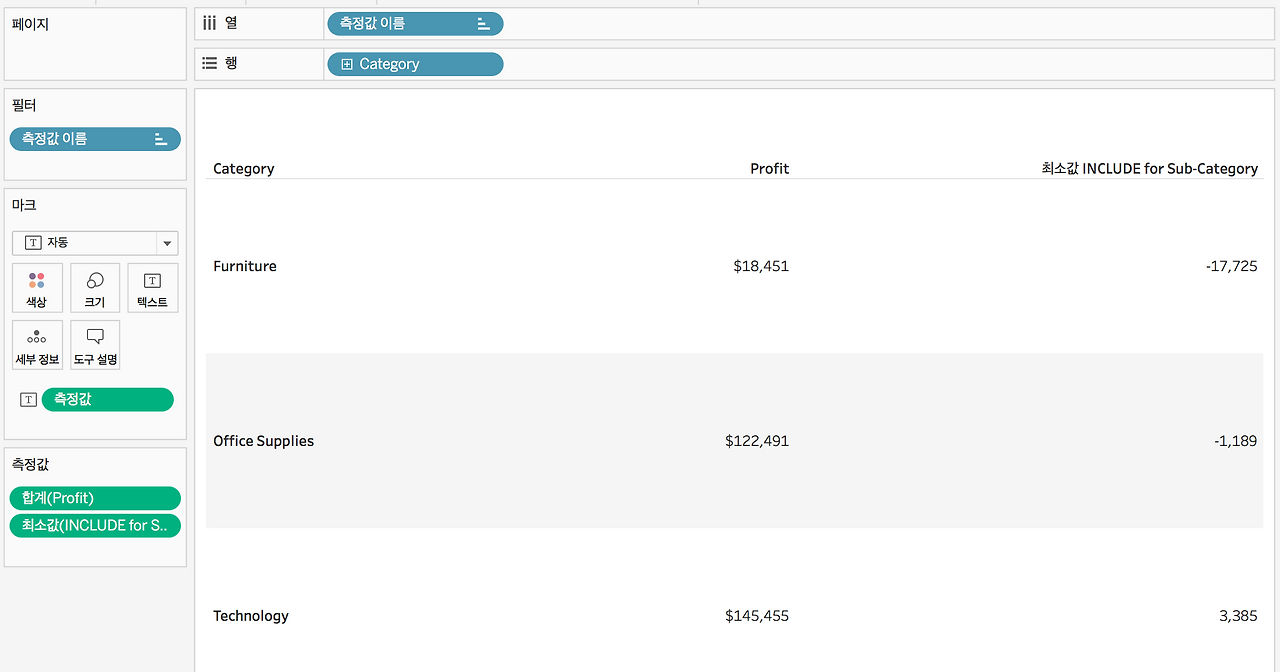Click the Category column header
Viewport: 1280px width, 672px height.
click(x=243, y=169)
